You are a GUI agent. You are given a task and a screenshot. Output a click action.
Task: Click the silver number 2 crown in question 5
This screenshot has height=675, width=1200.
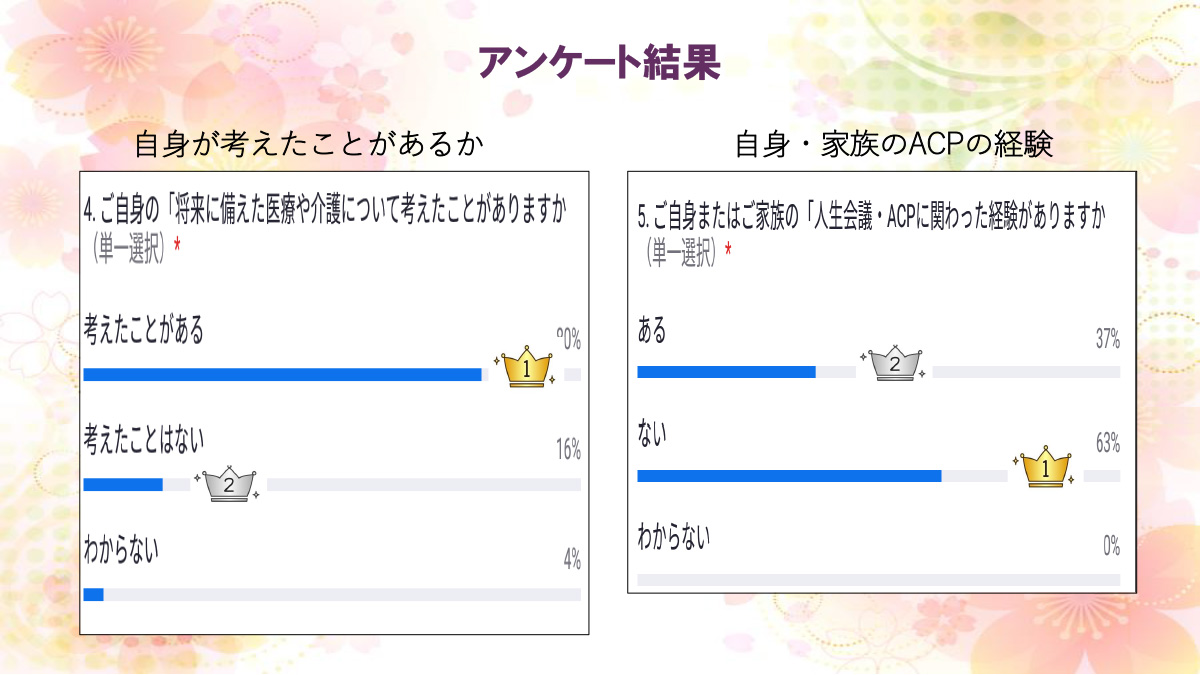(x=894, y=365)
